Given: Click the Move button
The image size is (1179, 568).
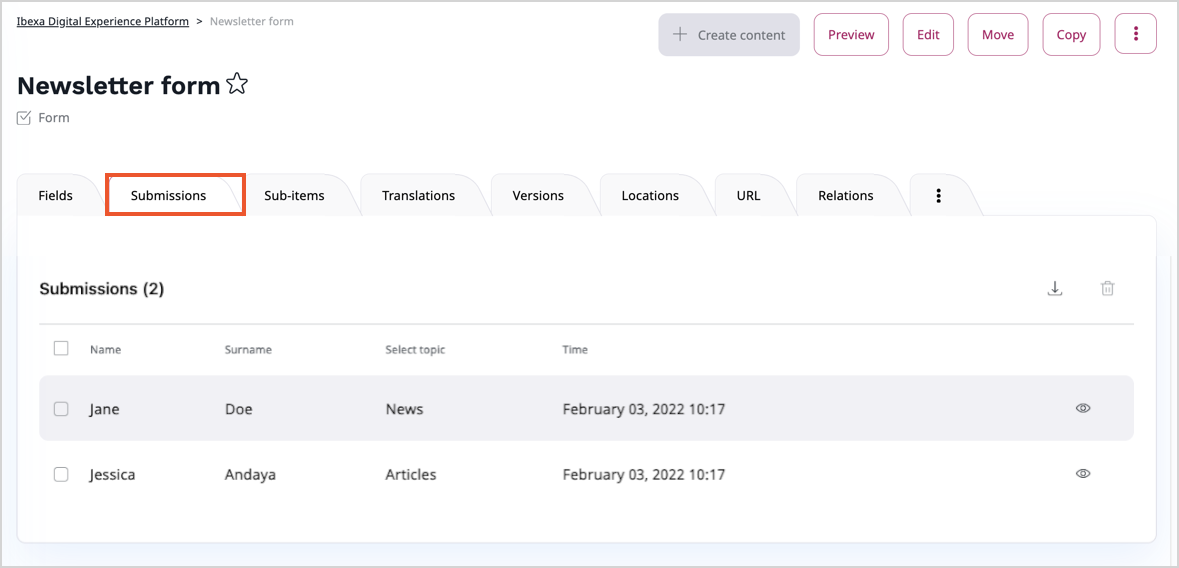Looking at the screenshot, I should (997, 34).
